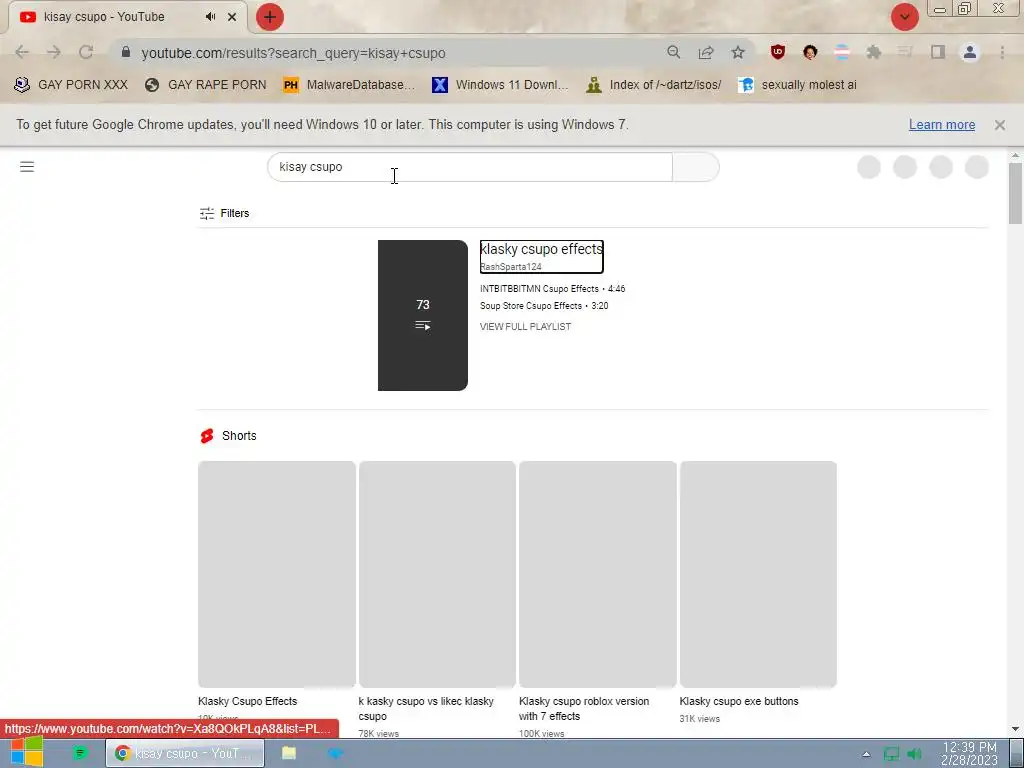
Task: Open the Chrome three-dot menu
Action: pyautogui.click(x=1002, y=52)
